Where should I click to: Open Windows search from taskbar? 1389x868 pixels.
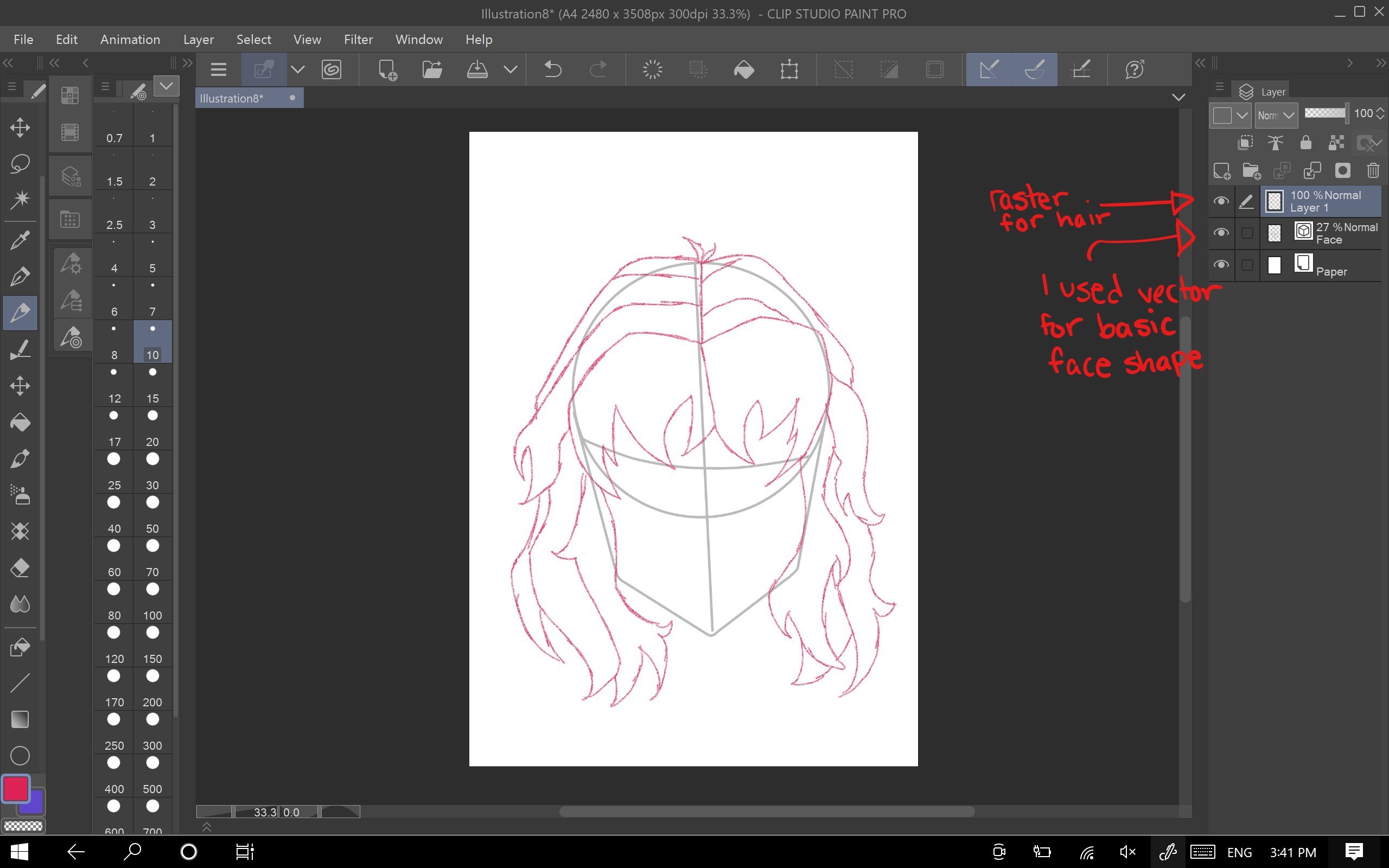click(132, 851)
